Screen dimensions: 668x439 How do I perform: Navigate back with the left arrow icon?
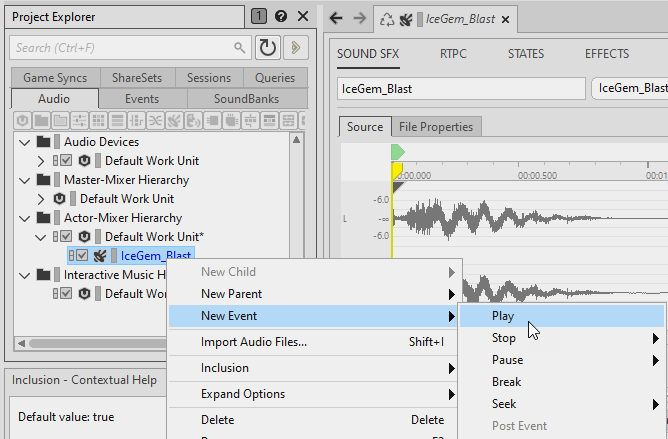point(336,18)
